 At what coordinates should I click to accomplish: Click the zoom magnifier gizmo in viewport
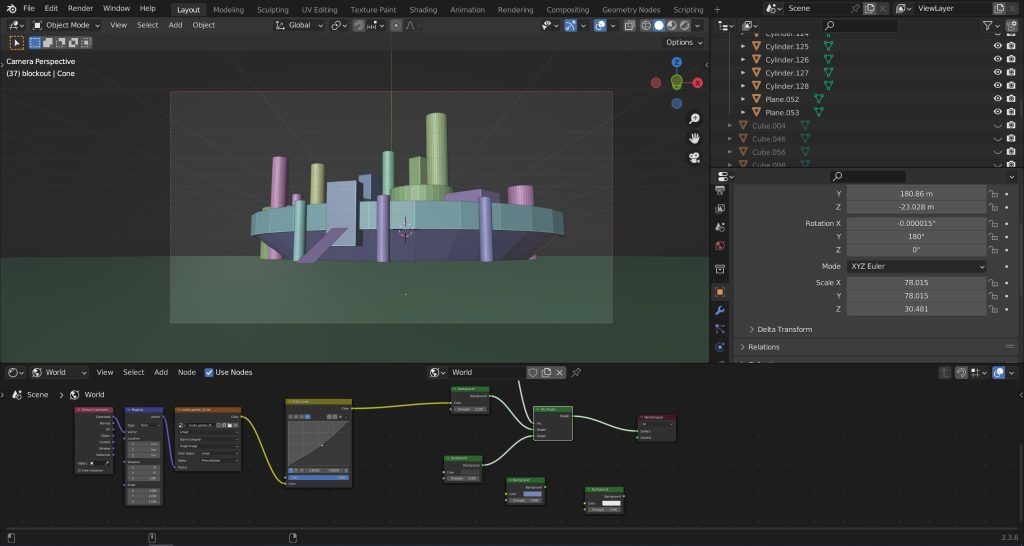click(694, 118)
